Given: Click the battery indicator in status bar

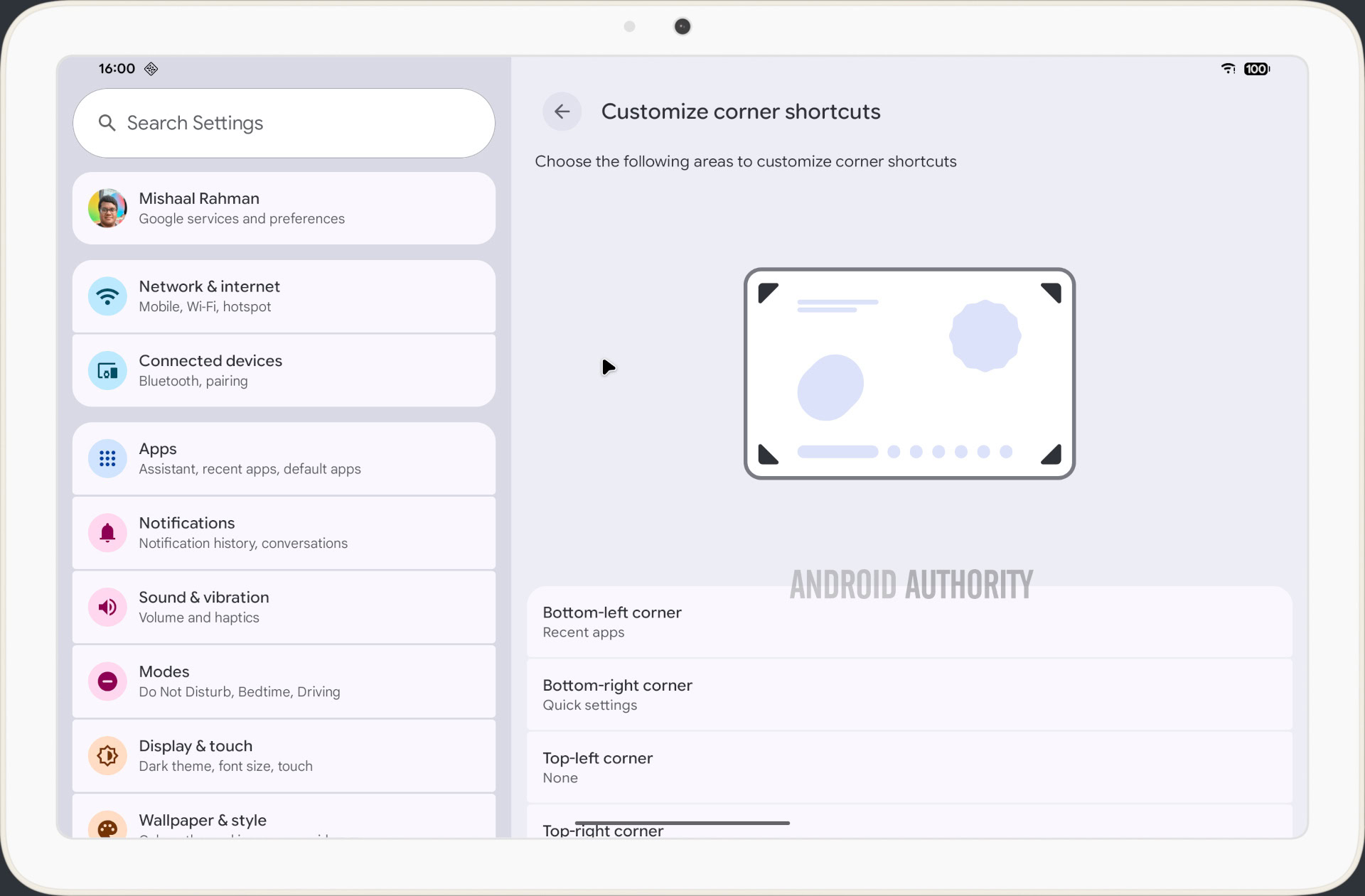Looking at the screenshot, I should click(x=1256, y=69).
